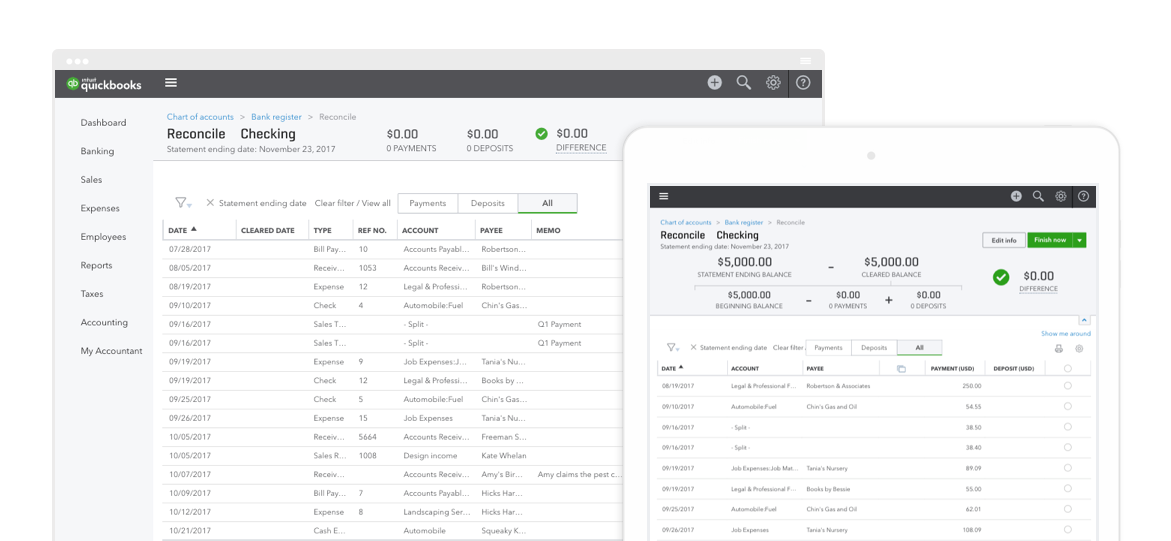1171x541 pixels.
Task: Mark the 250.00 Robertson & Associates row cleared
Action: [x=1067, y=386]
